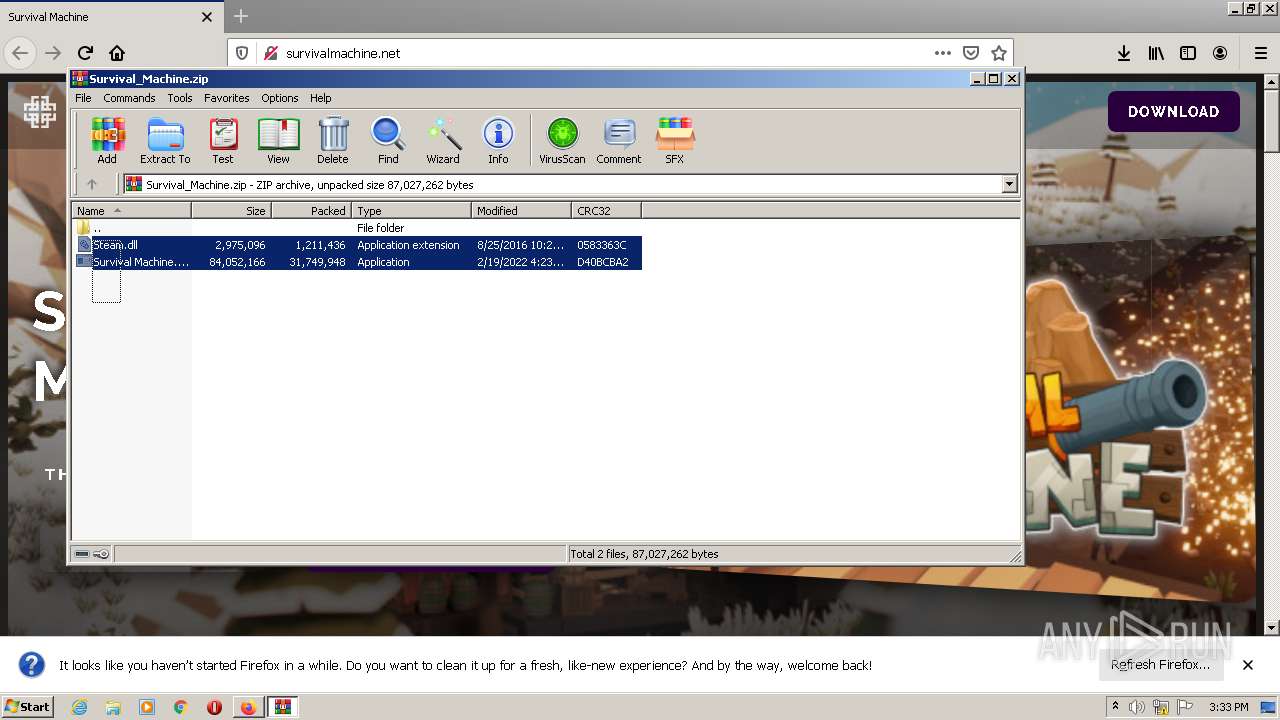The image size is (1280, 720).
Task: Go up one folder level in WinRAR
Action: click(92, 184)
